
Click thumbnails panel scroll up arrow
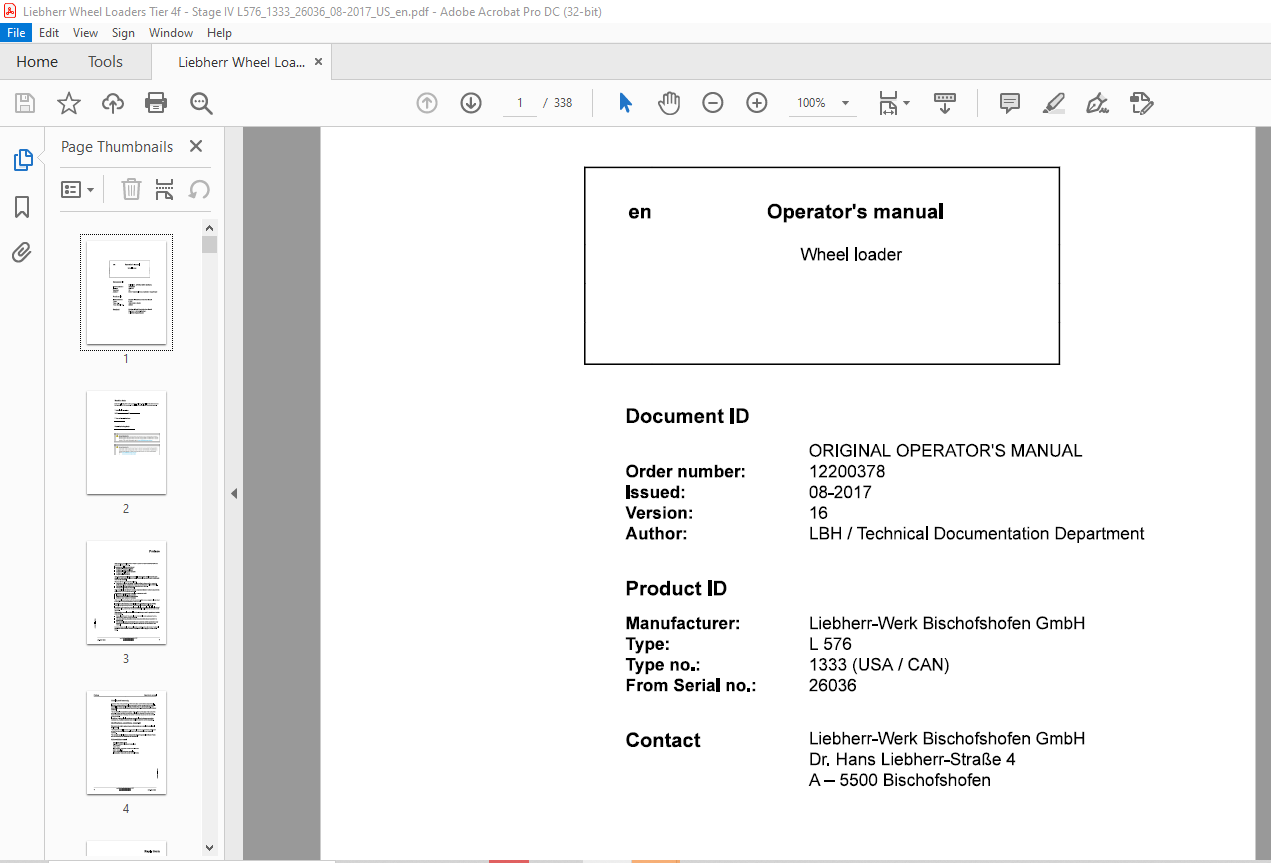click(209, 227)
